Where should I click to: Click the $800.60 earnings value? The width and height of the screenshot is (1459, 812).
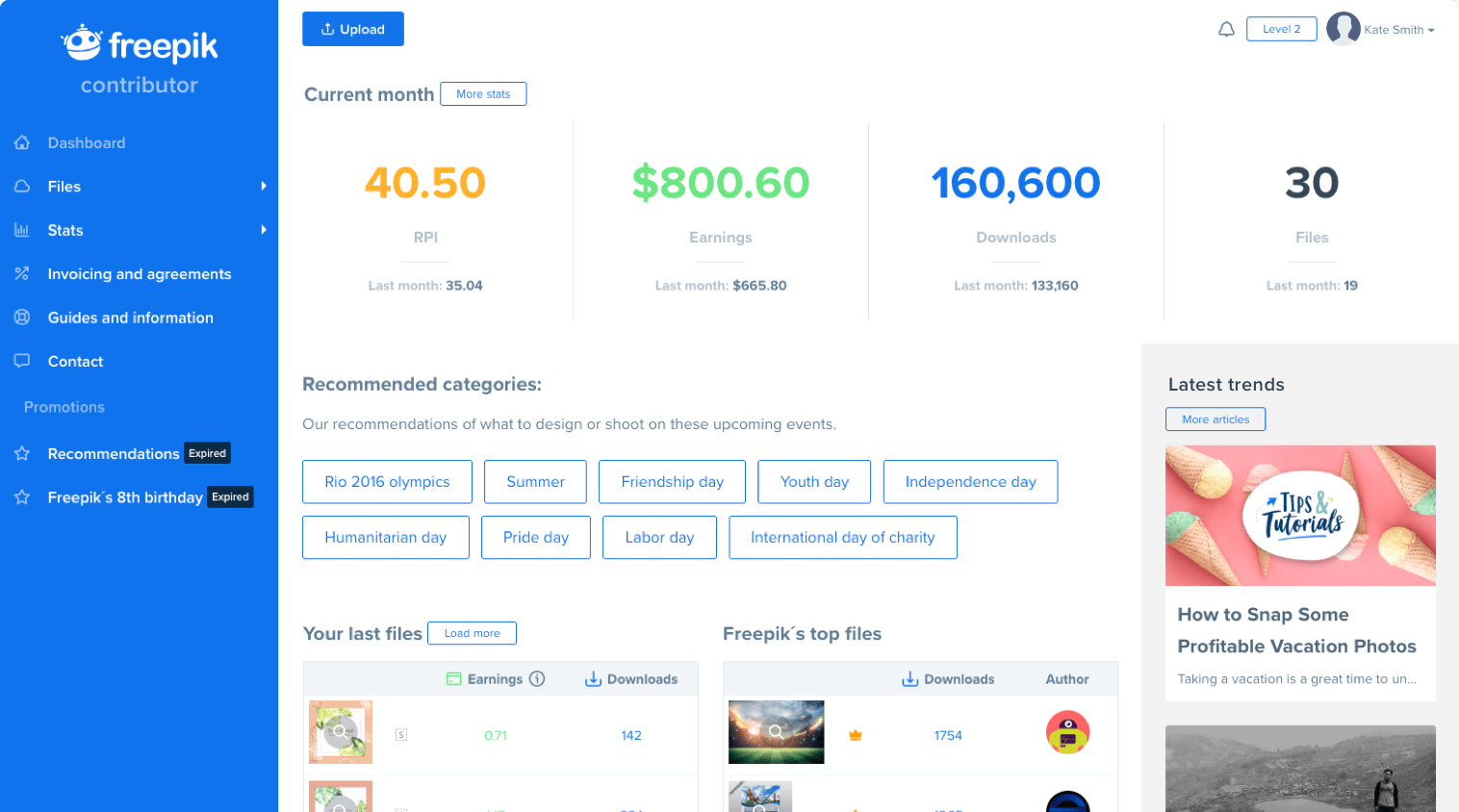tap(721, 183)
